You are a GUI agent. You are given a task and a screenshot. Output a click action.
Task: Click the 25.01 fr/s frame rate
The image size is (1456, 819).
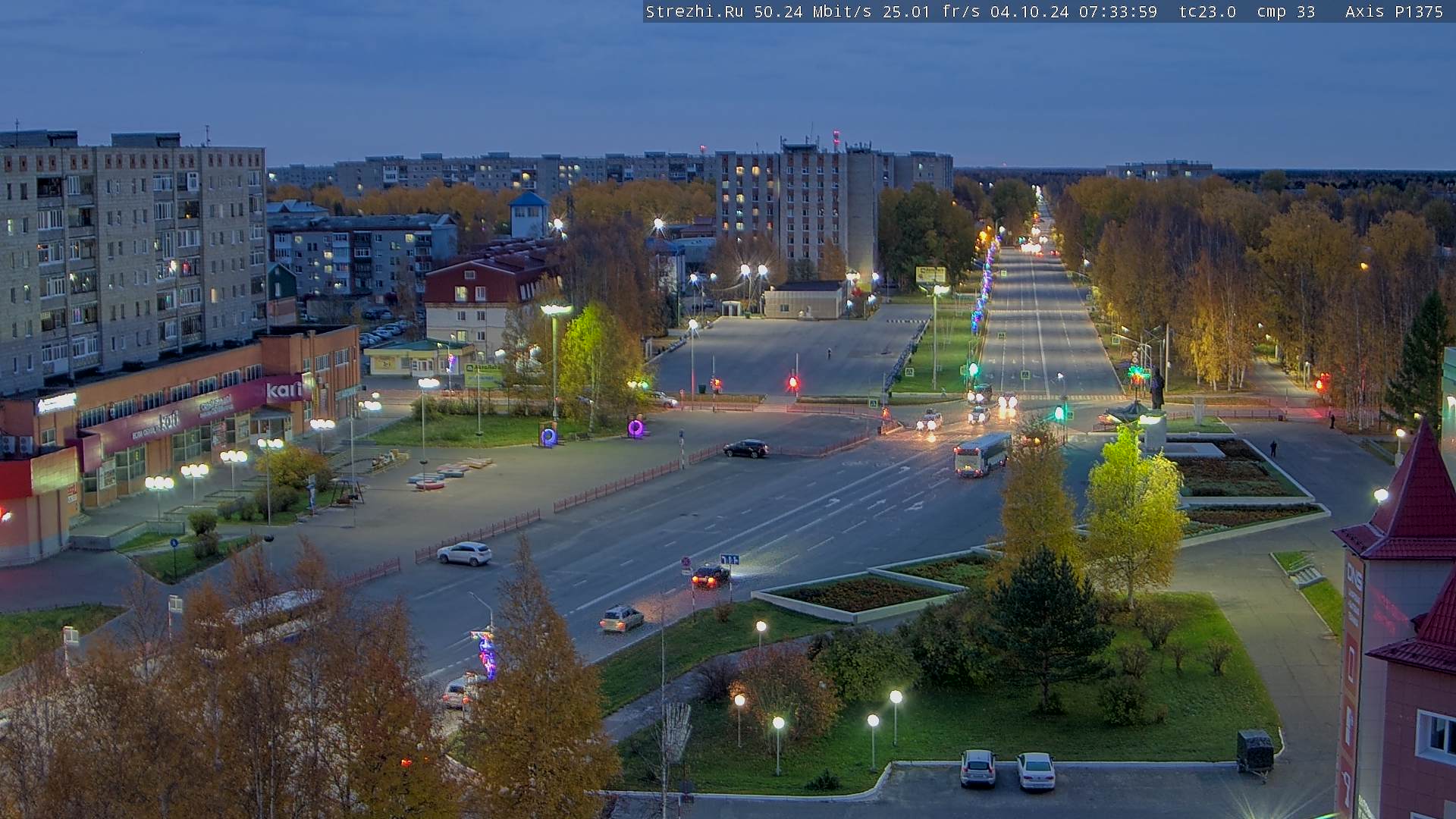pyautogui.click(x=931, y=12)
